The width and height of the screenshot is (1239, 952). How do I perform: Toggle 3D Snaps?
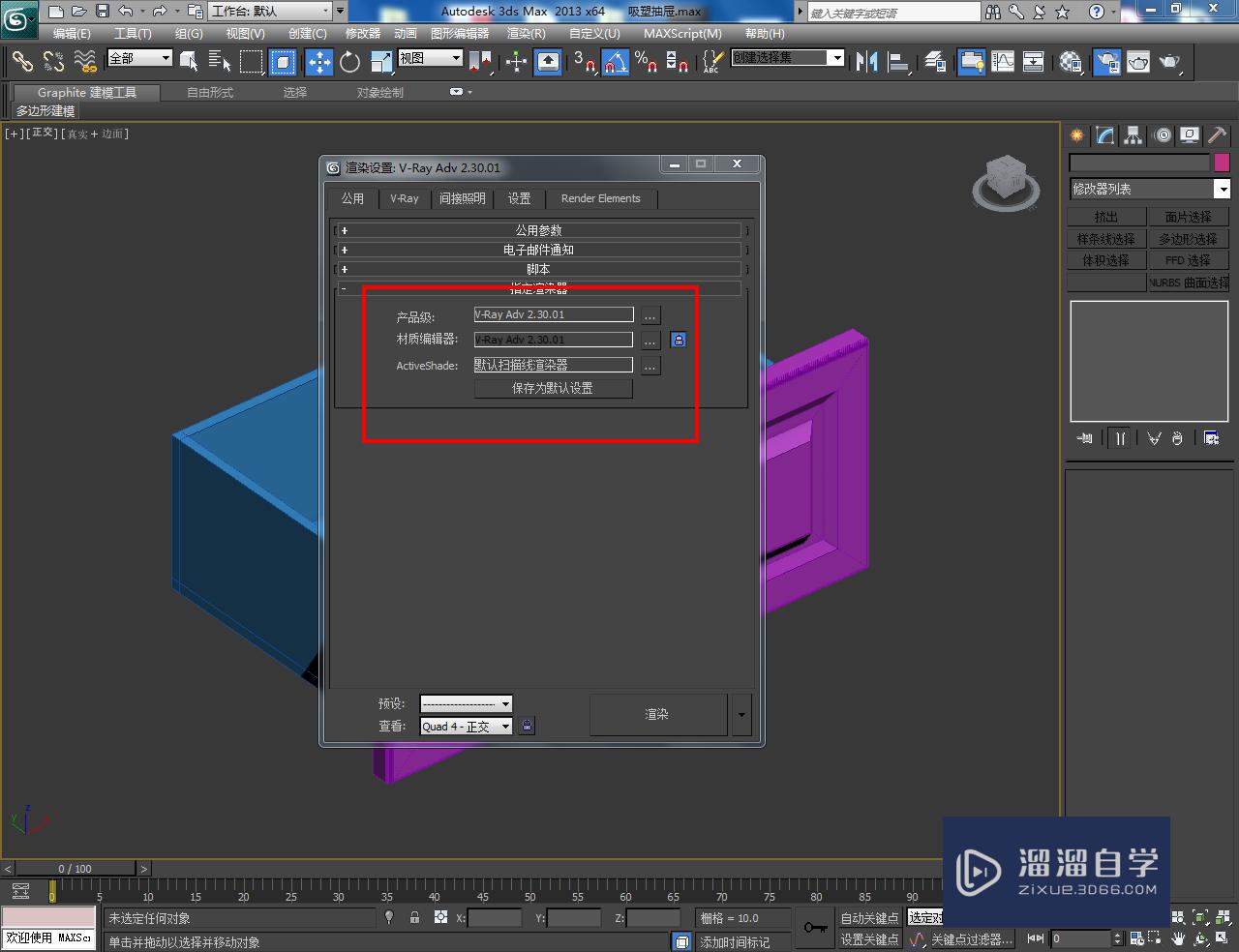(584, 62)
